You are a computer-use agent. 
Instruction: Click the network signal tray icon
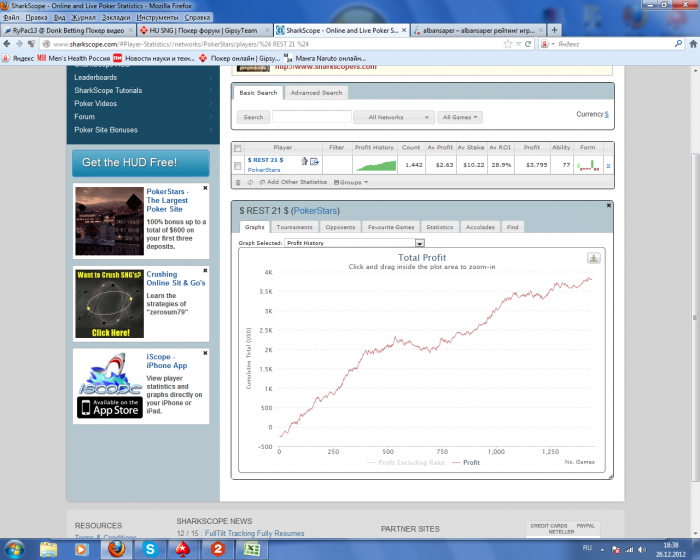point(629,549)
